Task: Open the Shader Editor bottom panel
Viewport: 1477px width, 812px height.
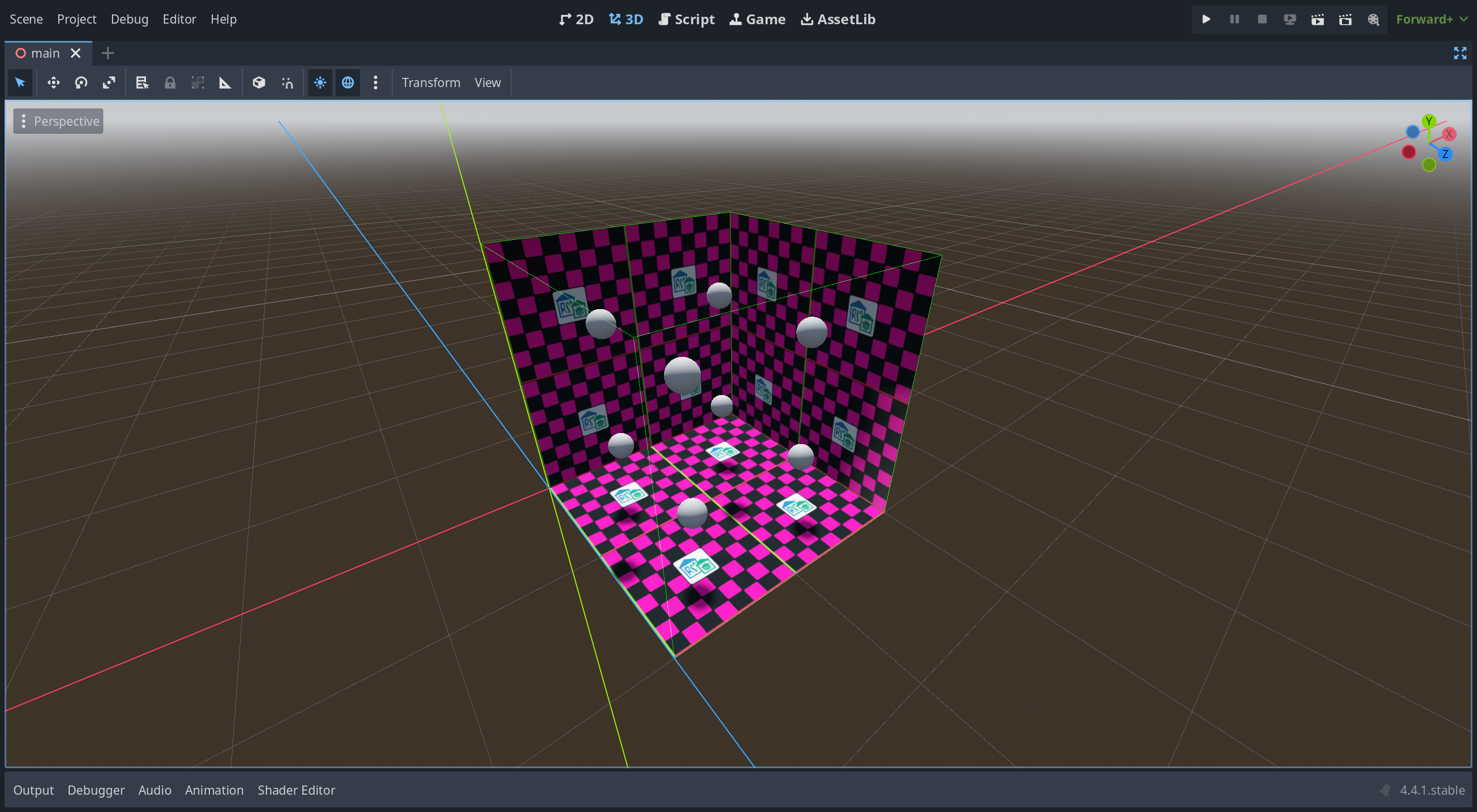Action: click(296, 790)
